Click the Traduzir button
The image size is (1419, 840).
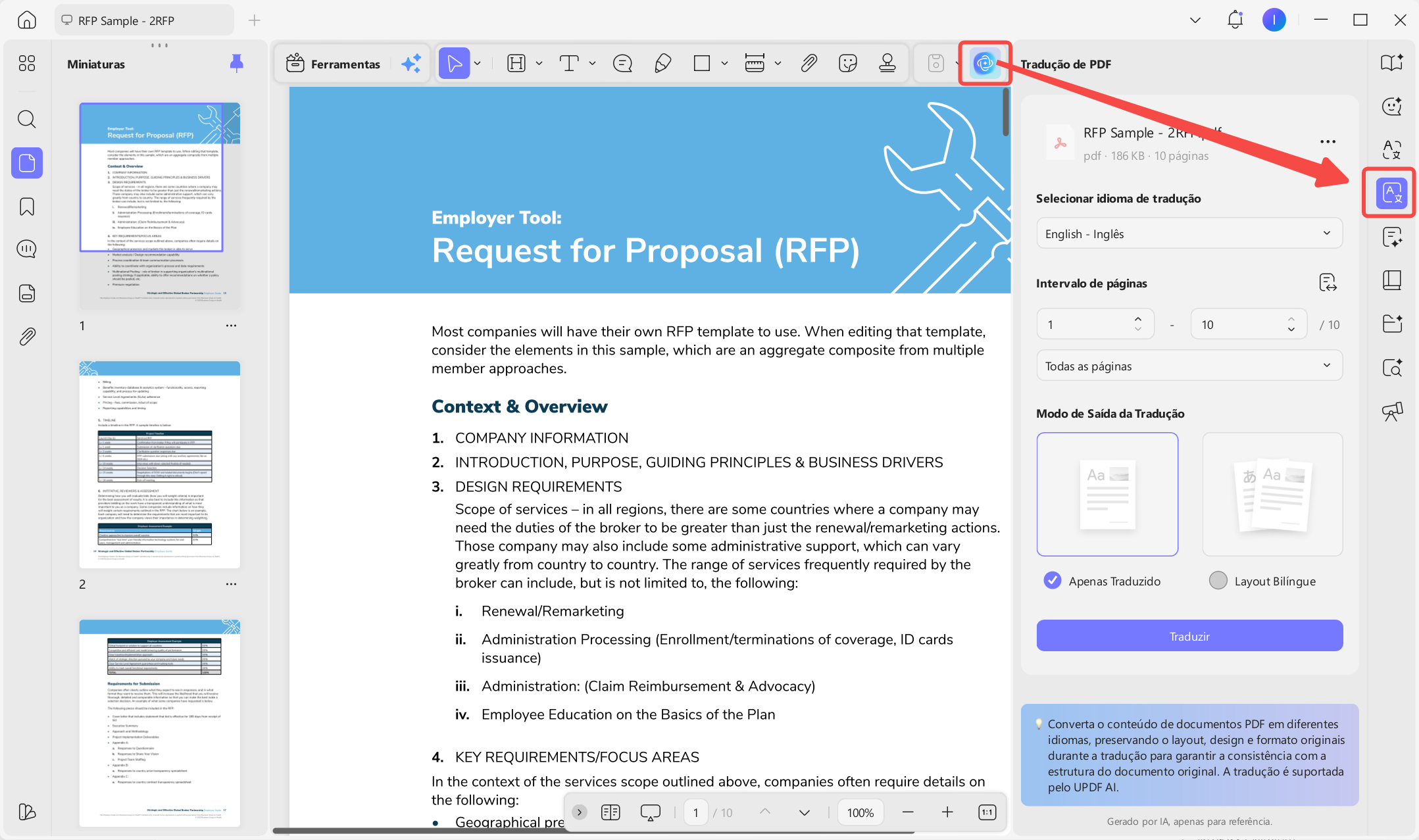point(1189,635)
